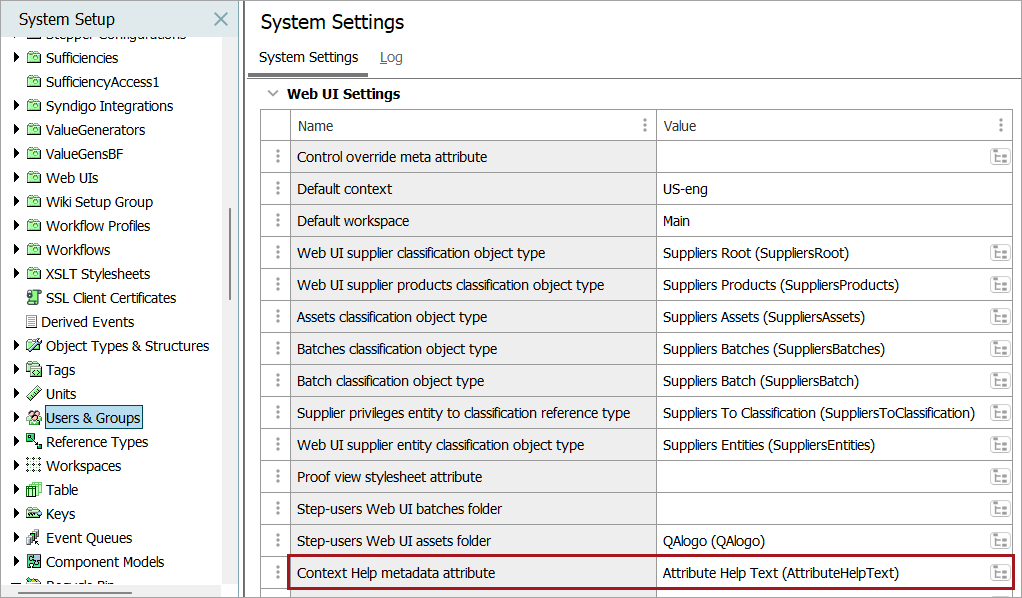Click the Event Queues icon

pos(34,538)
